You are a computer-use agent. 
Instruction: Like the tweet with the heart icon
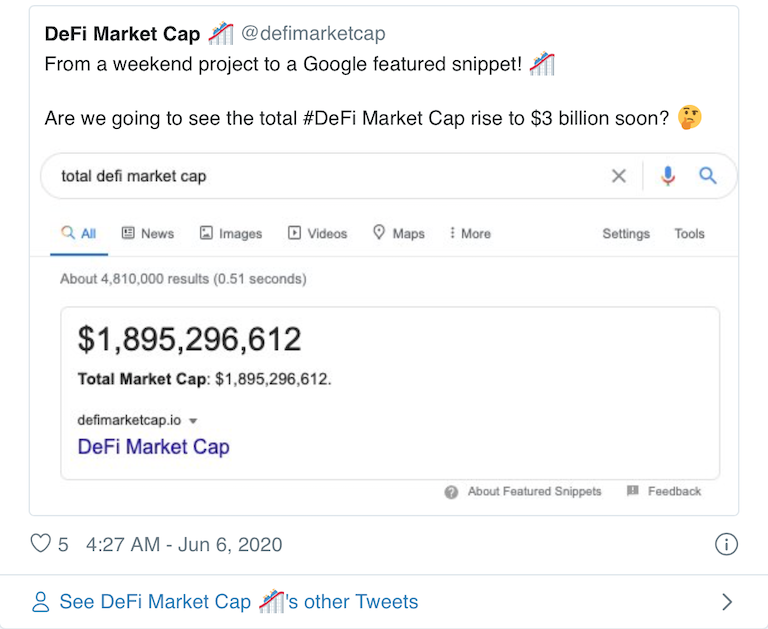[x=41, y=544]
